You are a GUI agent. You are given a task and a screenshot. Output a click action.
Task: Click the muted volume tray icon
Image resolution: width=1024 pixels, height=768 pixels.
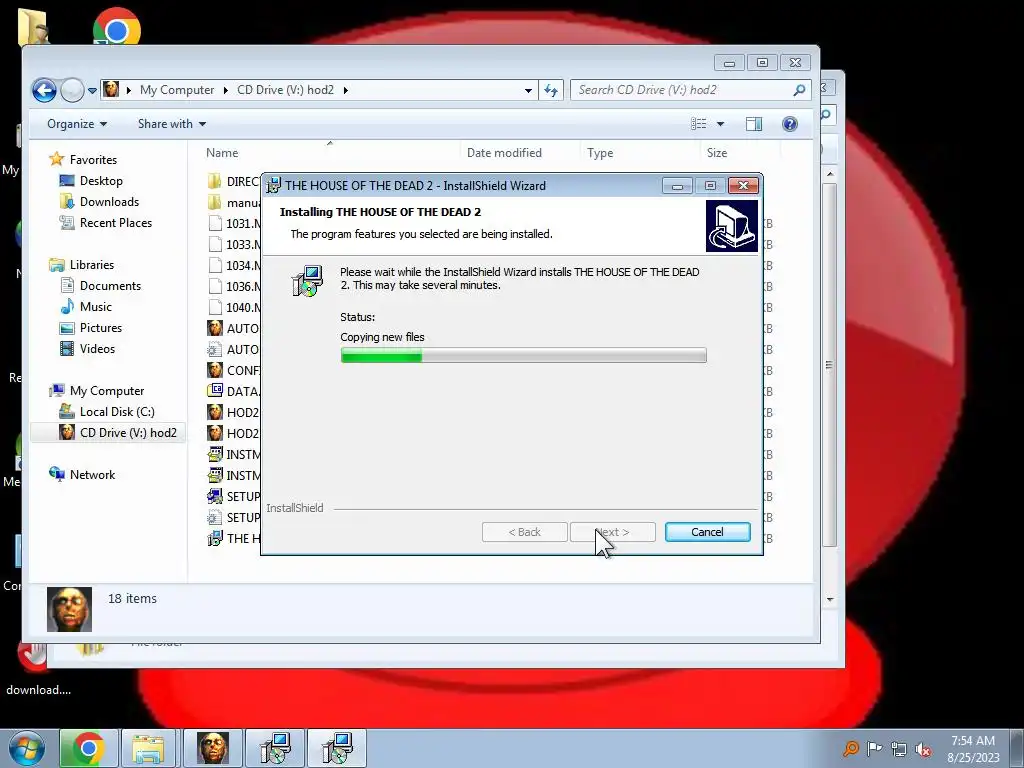click(923, 749)
